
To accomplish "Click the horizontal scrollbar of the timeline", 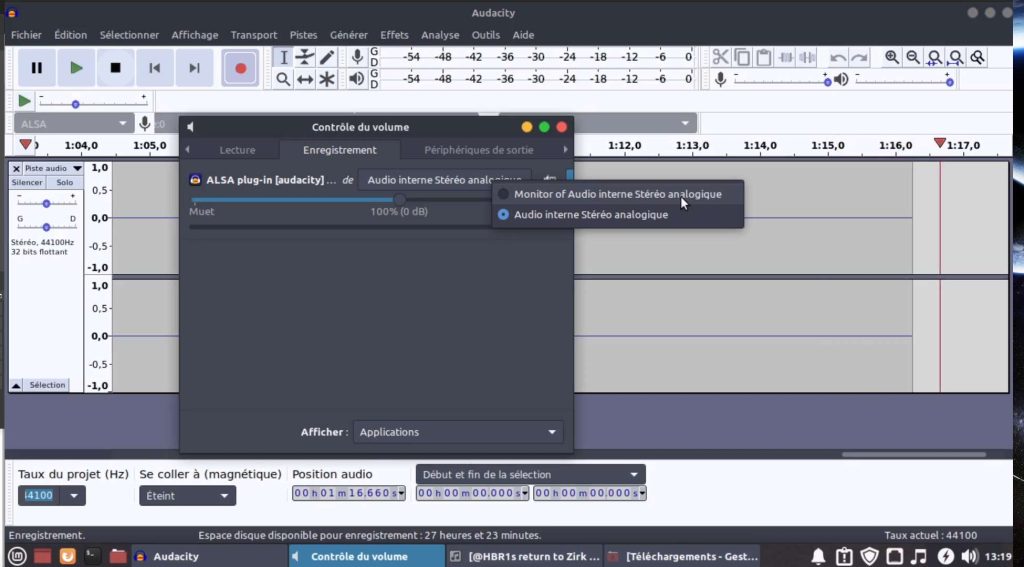I will pos(914,455).
